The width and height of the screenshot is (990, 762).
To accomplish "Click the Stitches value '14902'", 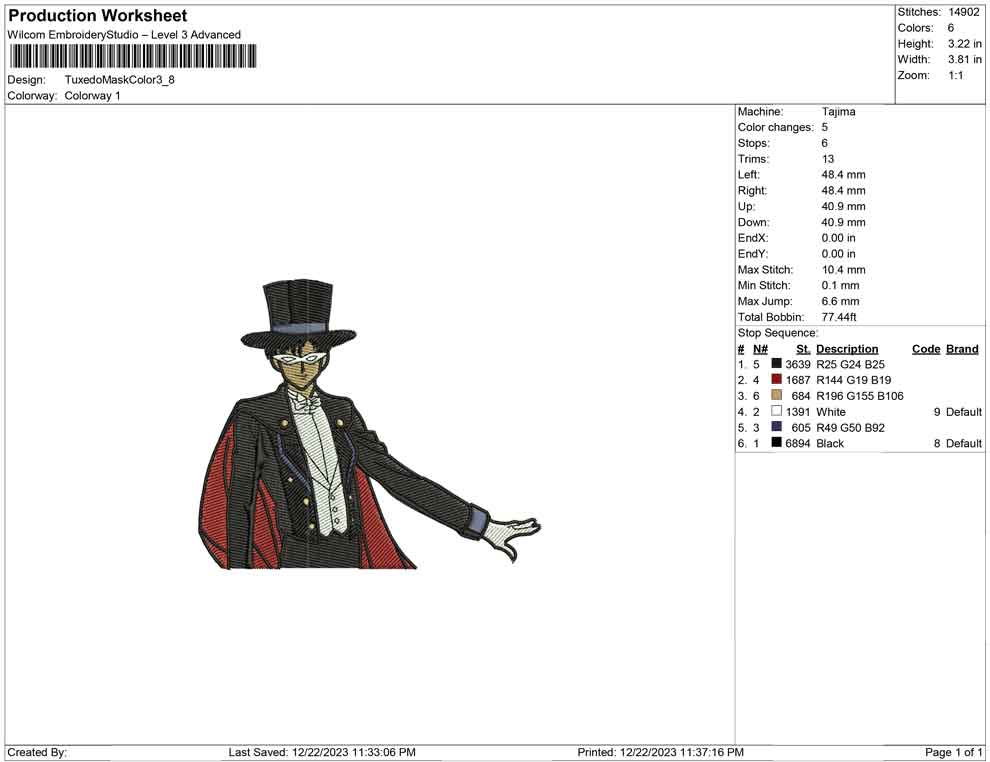I will 963,12.
